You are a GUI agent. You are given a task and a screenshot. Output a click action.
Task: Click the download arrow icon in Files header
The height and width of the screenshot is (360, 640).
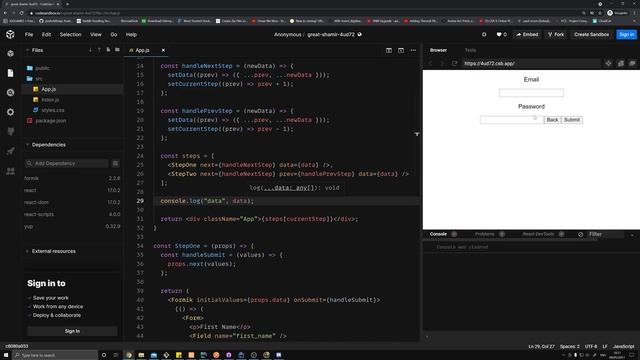click(90, 50)
